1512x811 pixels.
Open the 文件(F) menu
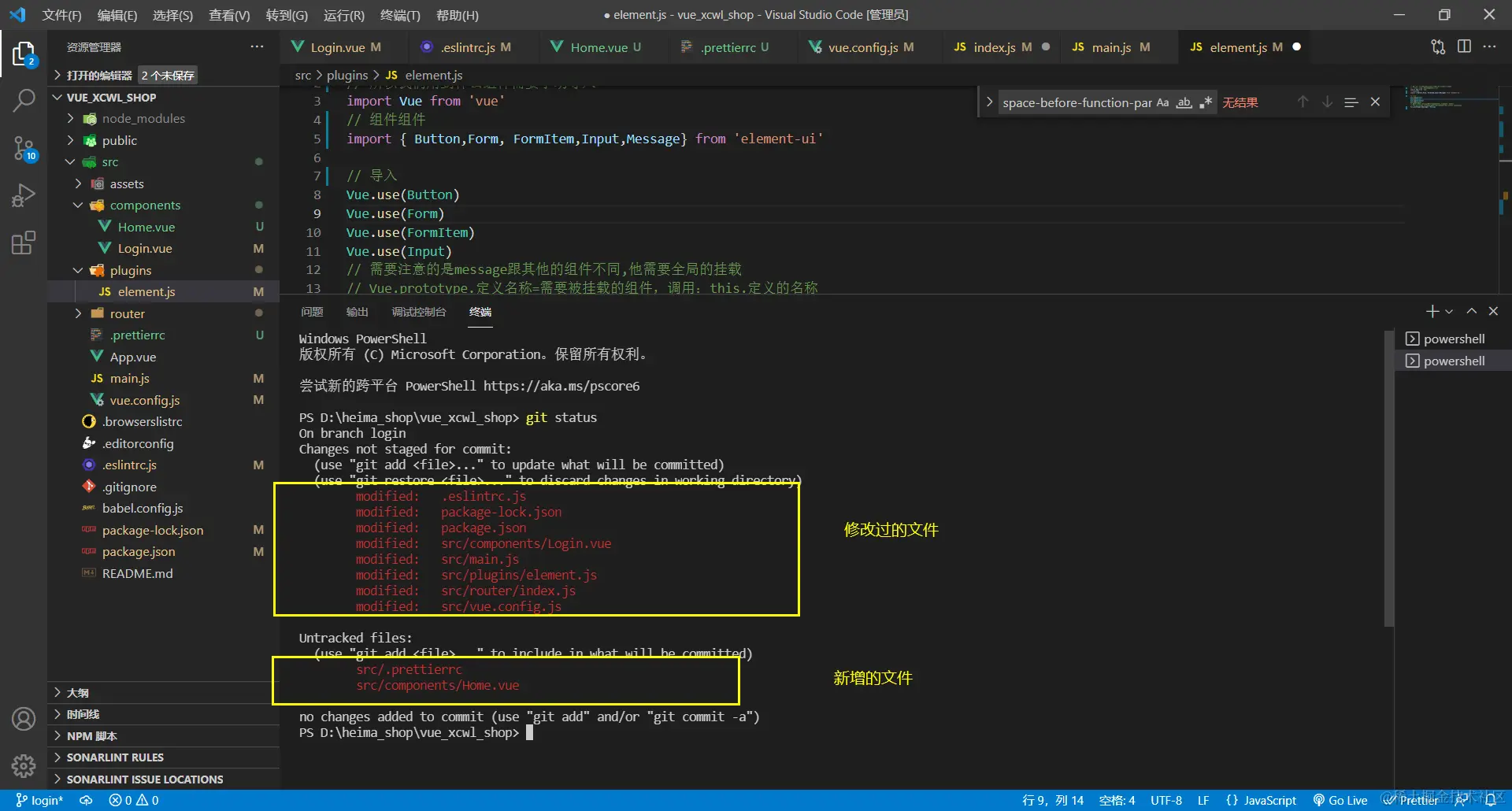click(x=61, y=15)
